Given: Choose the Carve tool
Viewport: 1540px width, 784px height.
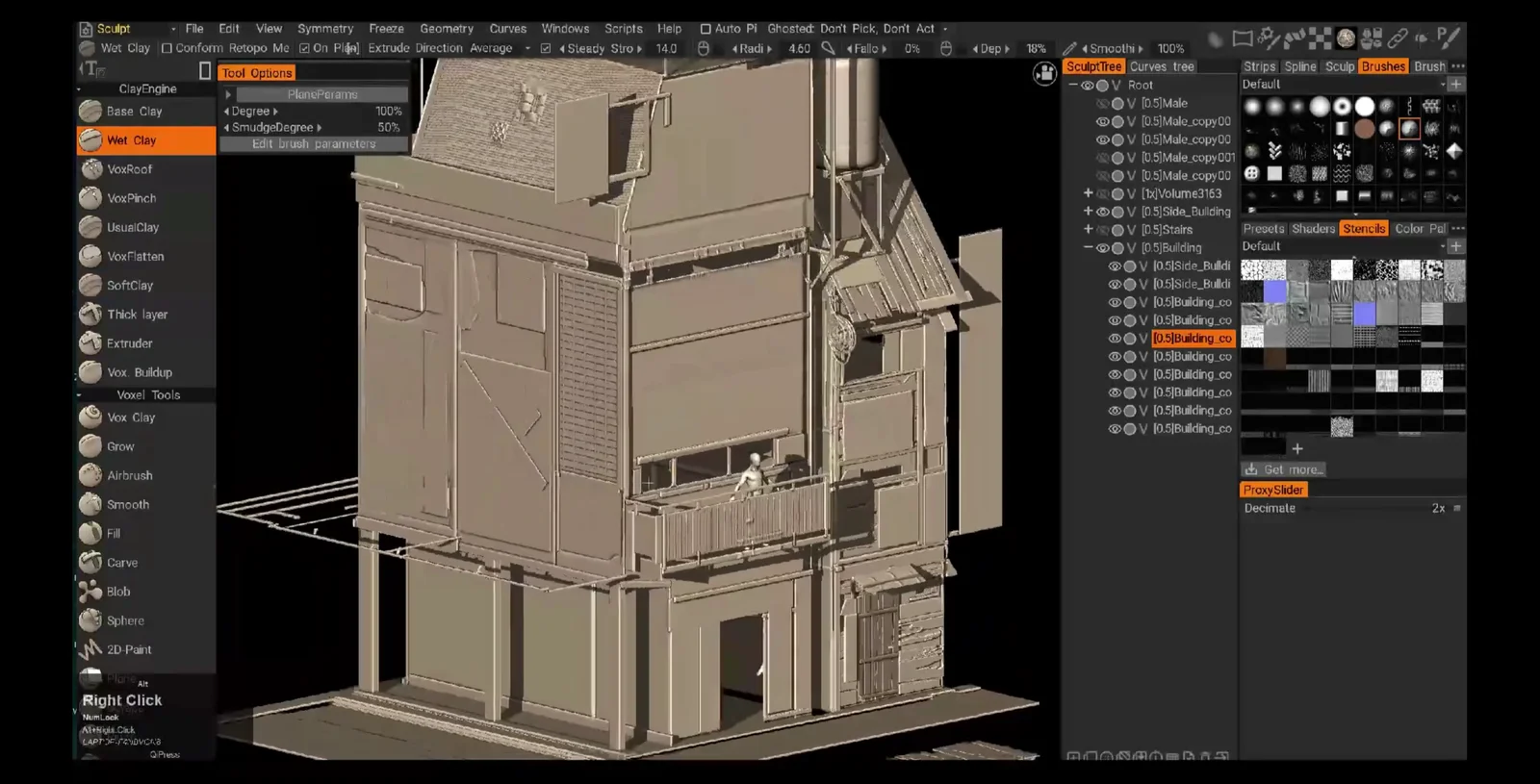Looking at the screenshot, I should (x=145, y=563).
